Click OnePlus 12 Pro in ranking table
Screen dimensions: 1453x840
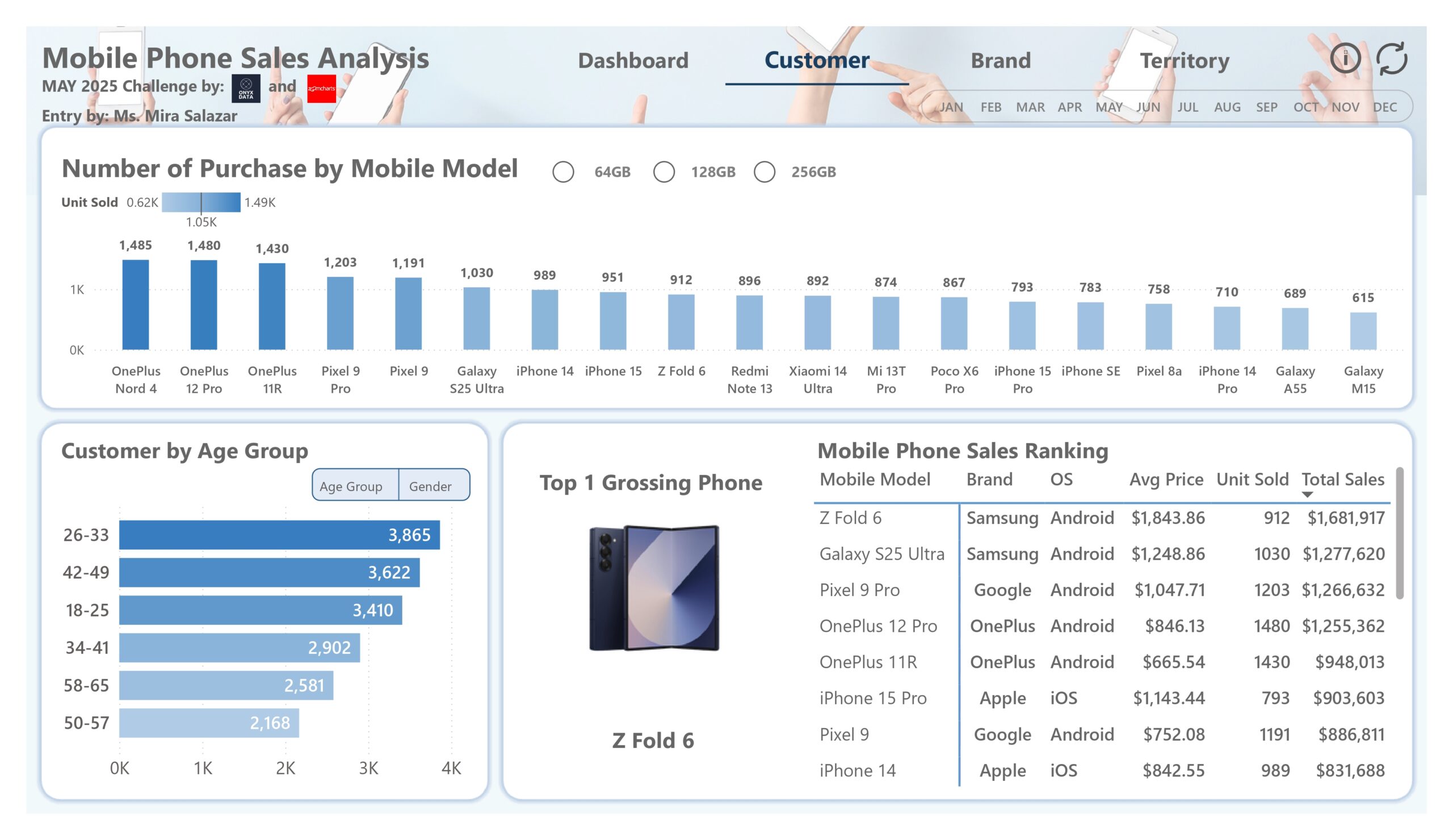[878, 626]
